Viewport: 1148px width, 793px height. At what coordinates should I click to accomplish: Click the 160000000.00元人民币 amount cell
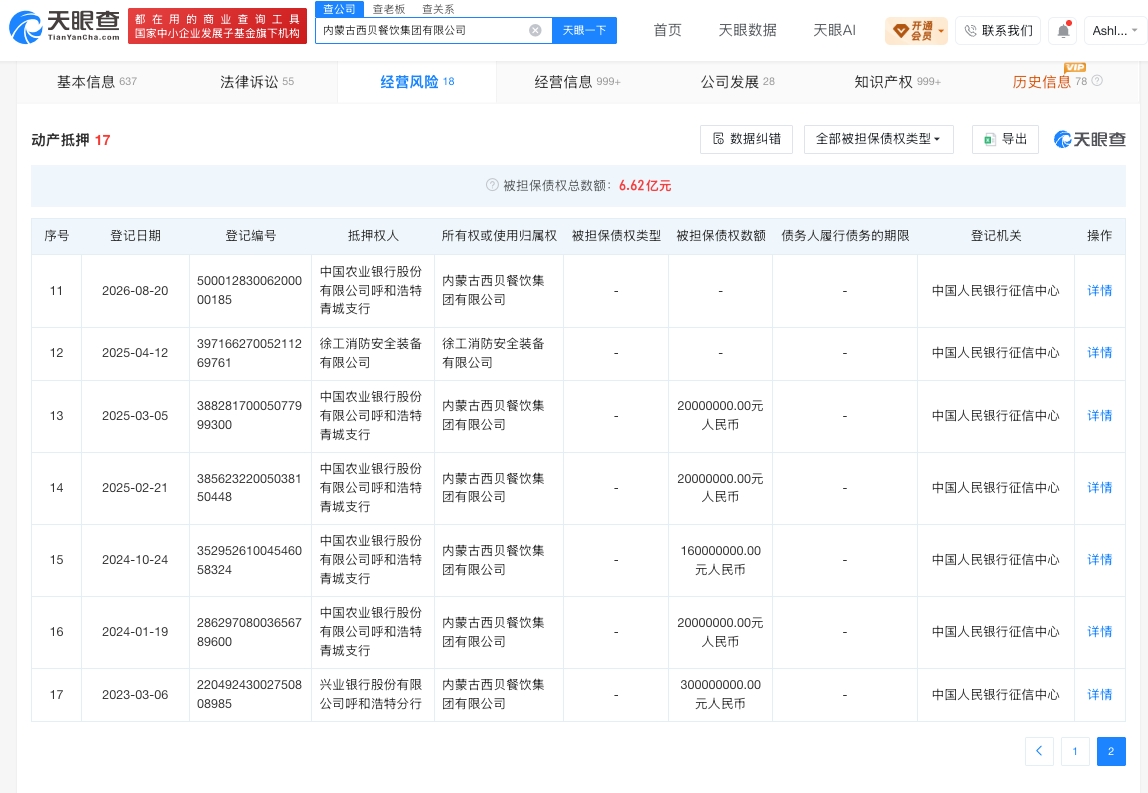720,559
